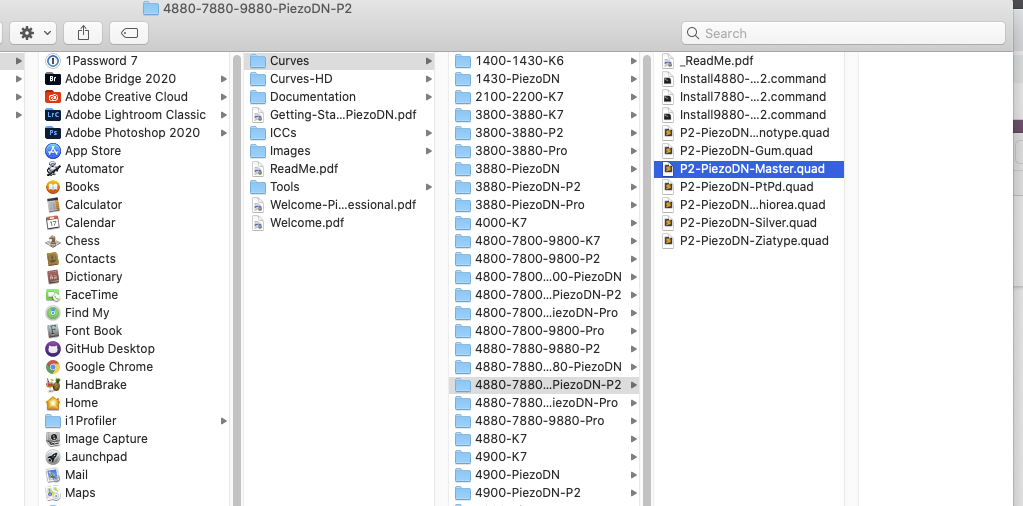Select the Adobe Photoshop 2020 icon

[53, 132]
